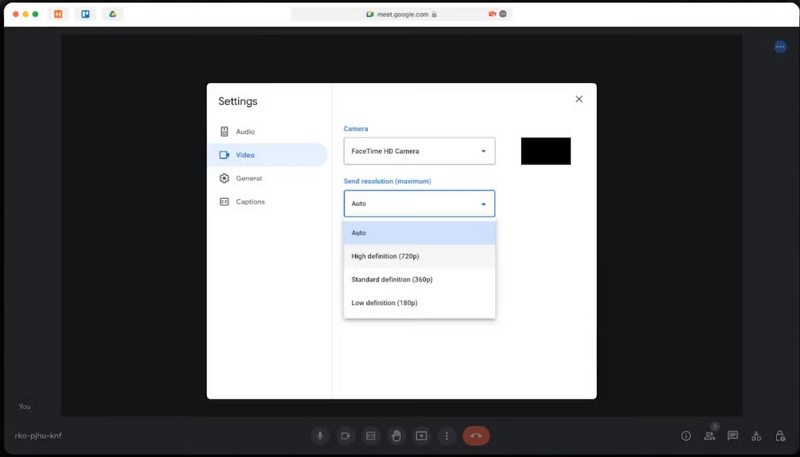
Task: Collapse the Send resolution dropdown
Action: (x=419, y=204)
